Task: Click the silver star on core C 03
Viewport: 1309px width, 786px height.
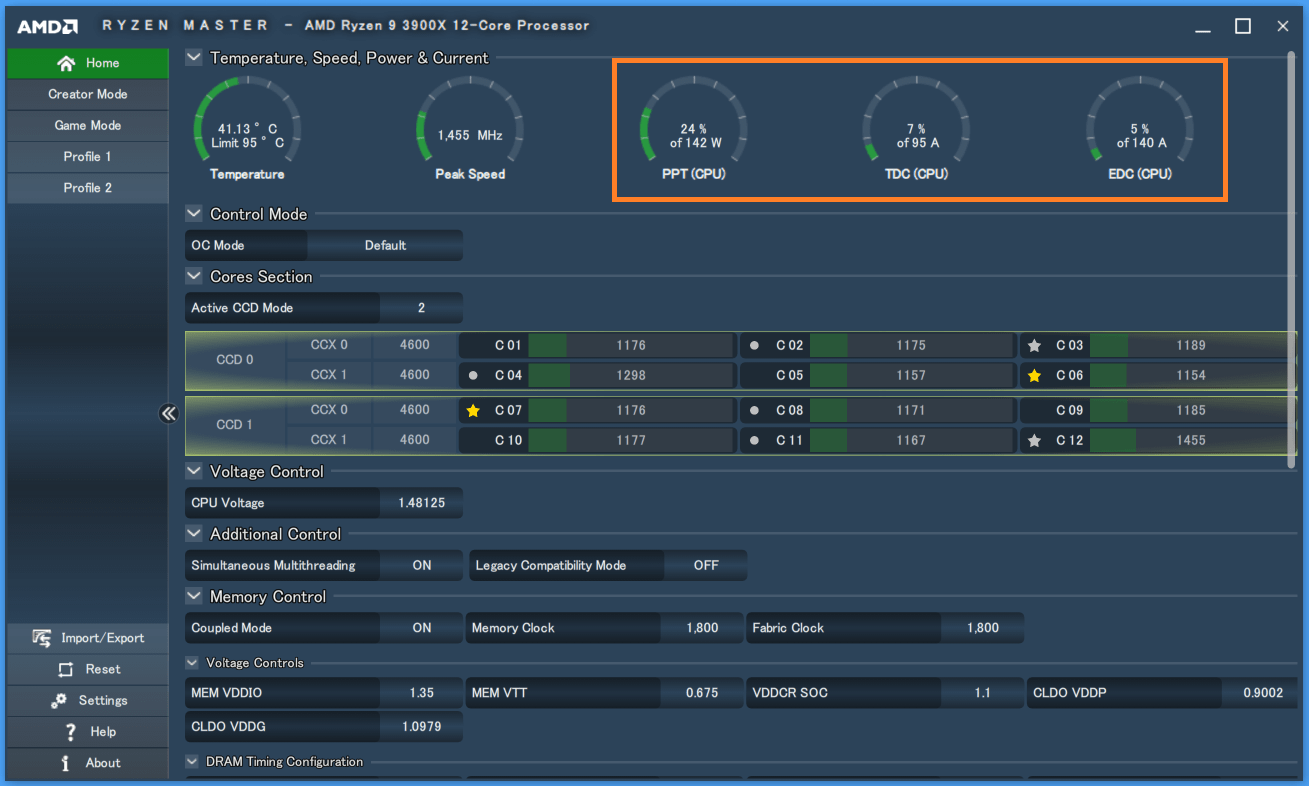Action: pos(1034,345)
